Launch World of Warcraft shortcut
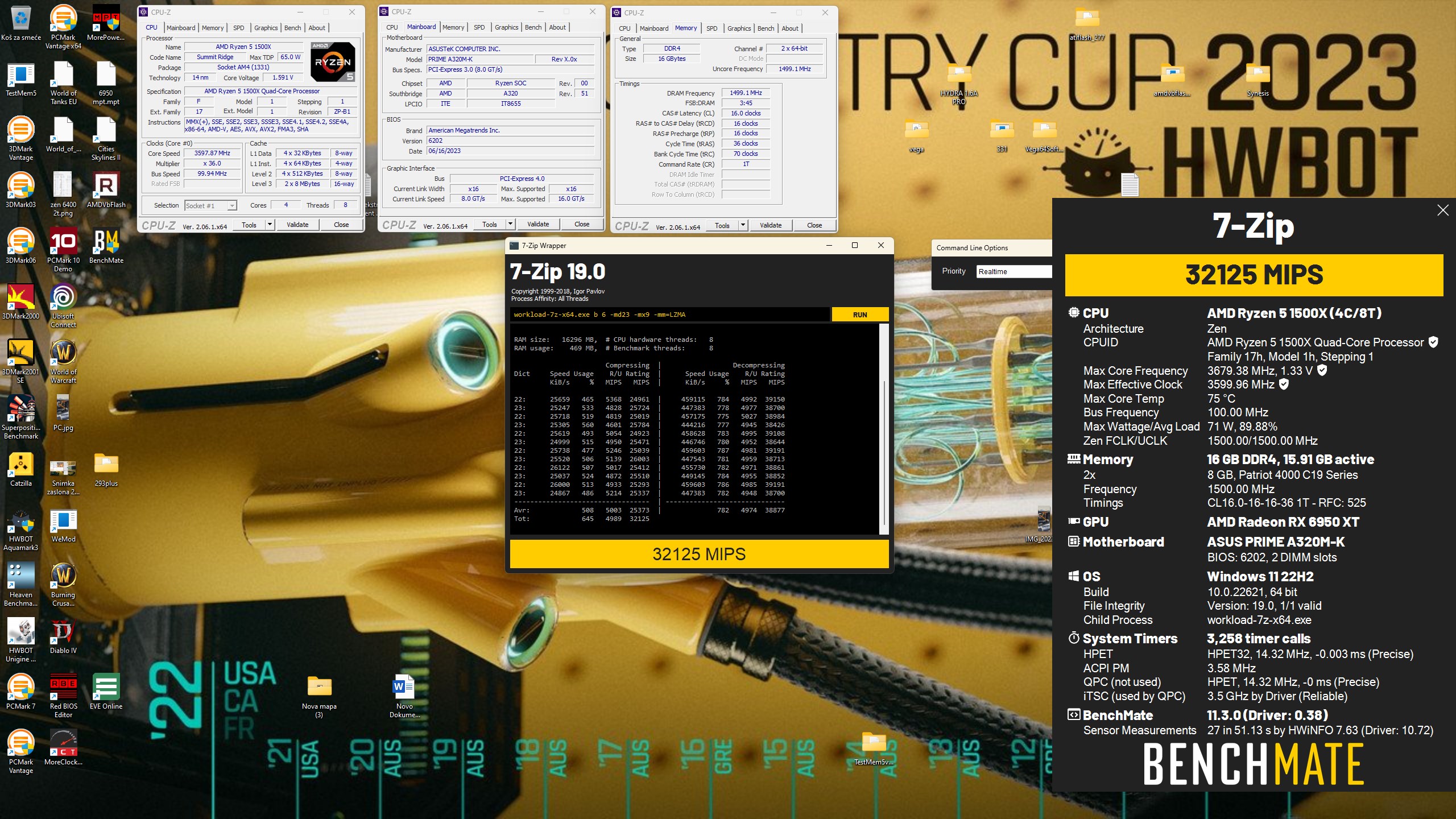Screen dimensions: 1456x819 tap(63, 362)
